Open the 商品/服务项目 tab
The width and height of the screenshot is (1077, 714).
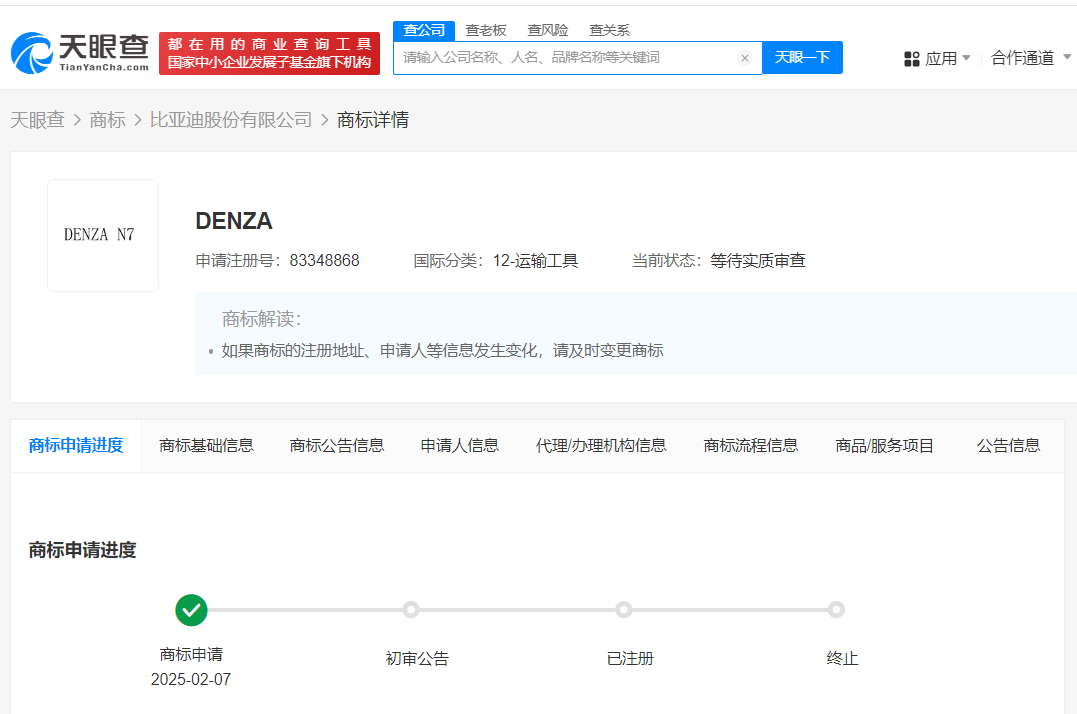point(884,446)
